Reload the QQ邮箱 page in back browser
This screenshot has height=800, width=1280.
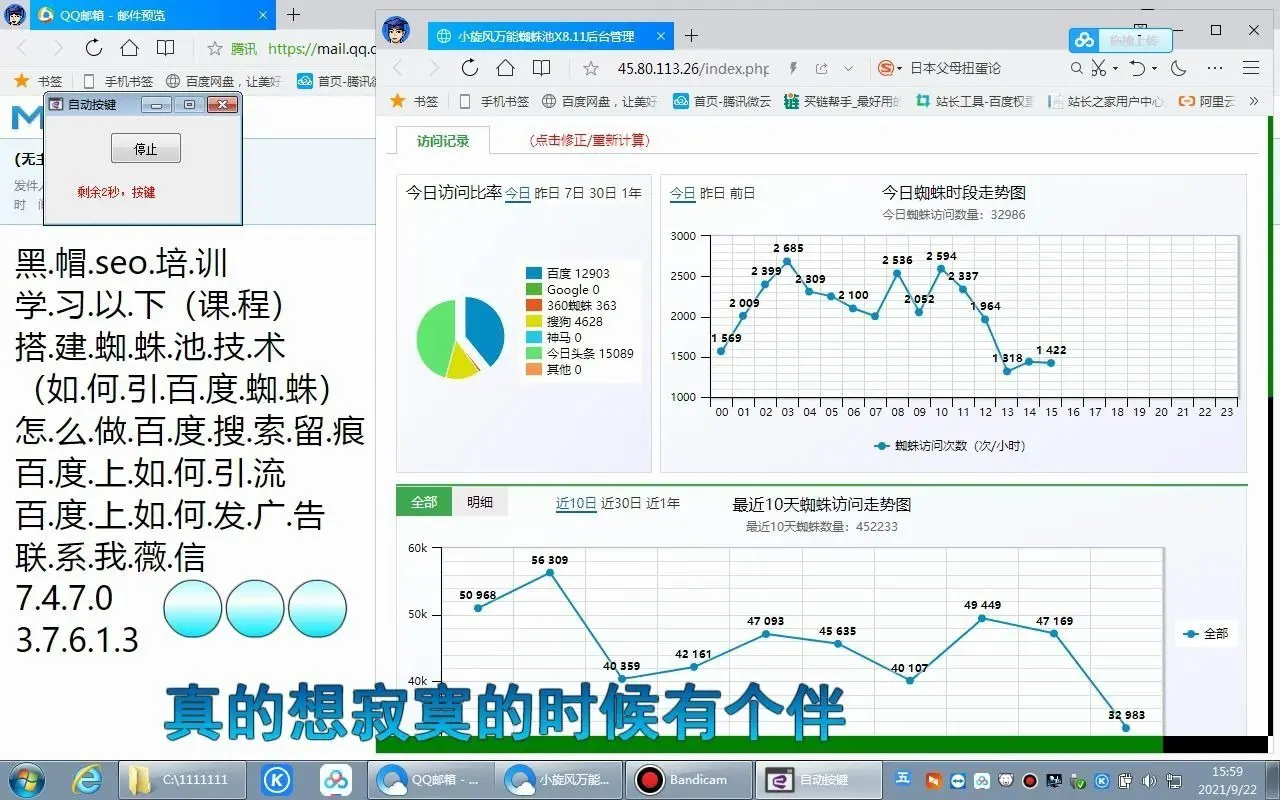[x=93, y=48]
